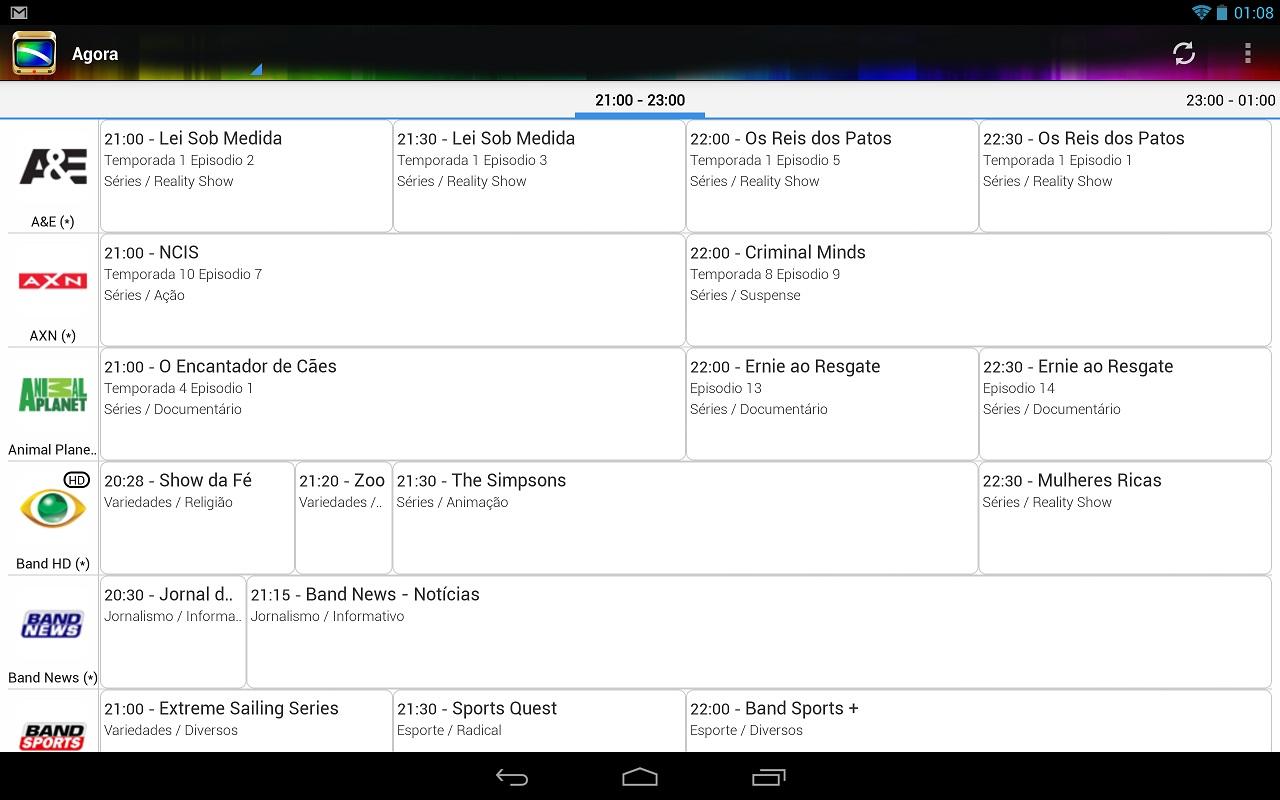Select the Band News channel logo

point(53,624)
